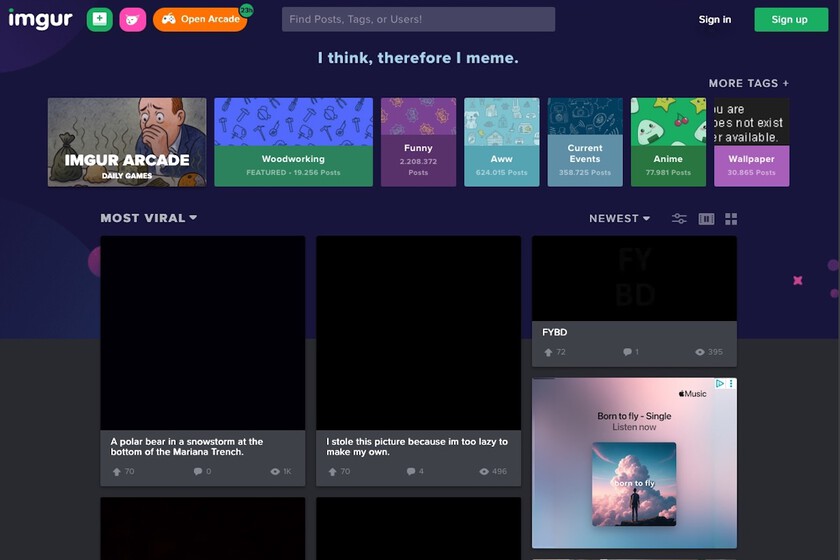Expand More Tags list

[748, 83]
